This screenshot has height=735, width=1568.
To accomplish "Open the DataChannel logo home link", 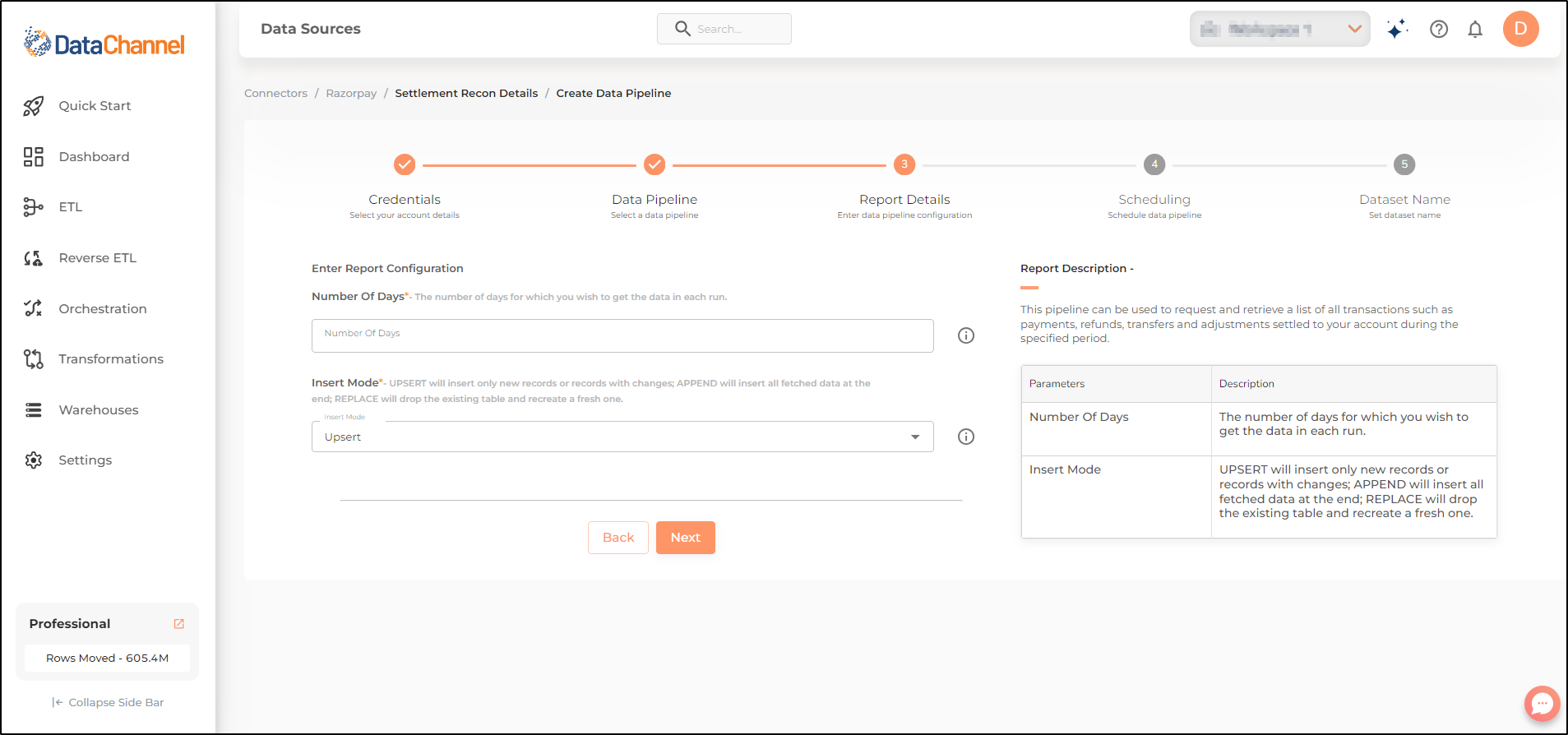I will click(x=104, y=43).
